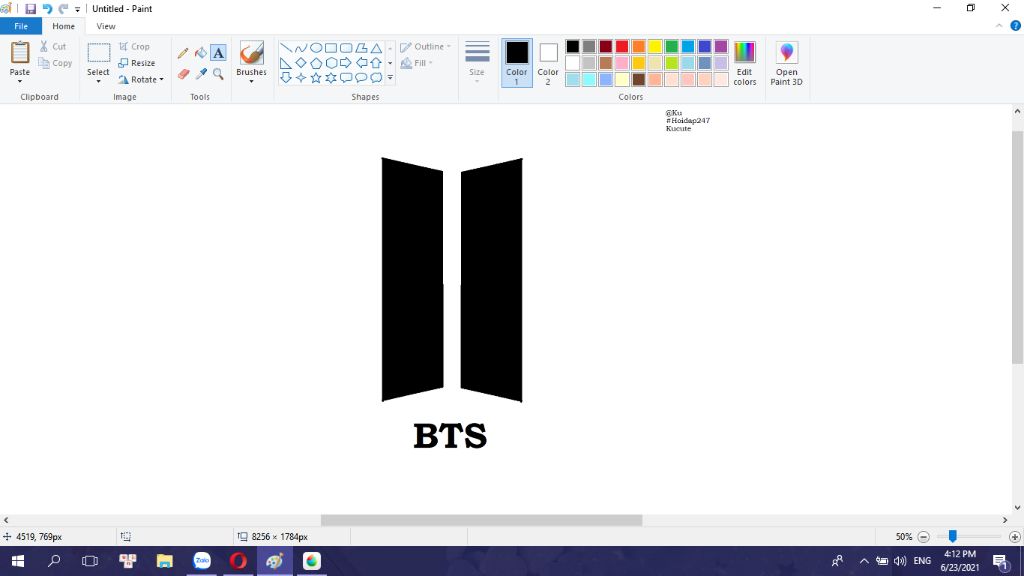Click the rectangular Select tool icon
The height and width of the screenshot is (576, 1024).
pos(99,53)
